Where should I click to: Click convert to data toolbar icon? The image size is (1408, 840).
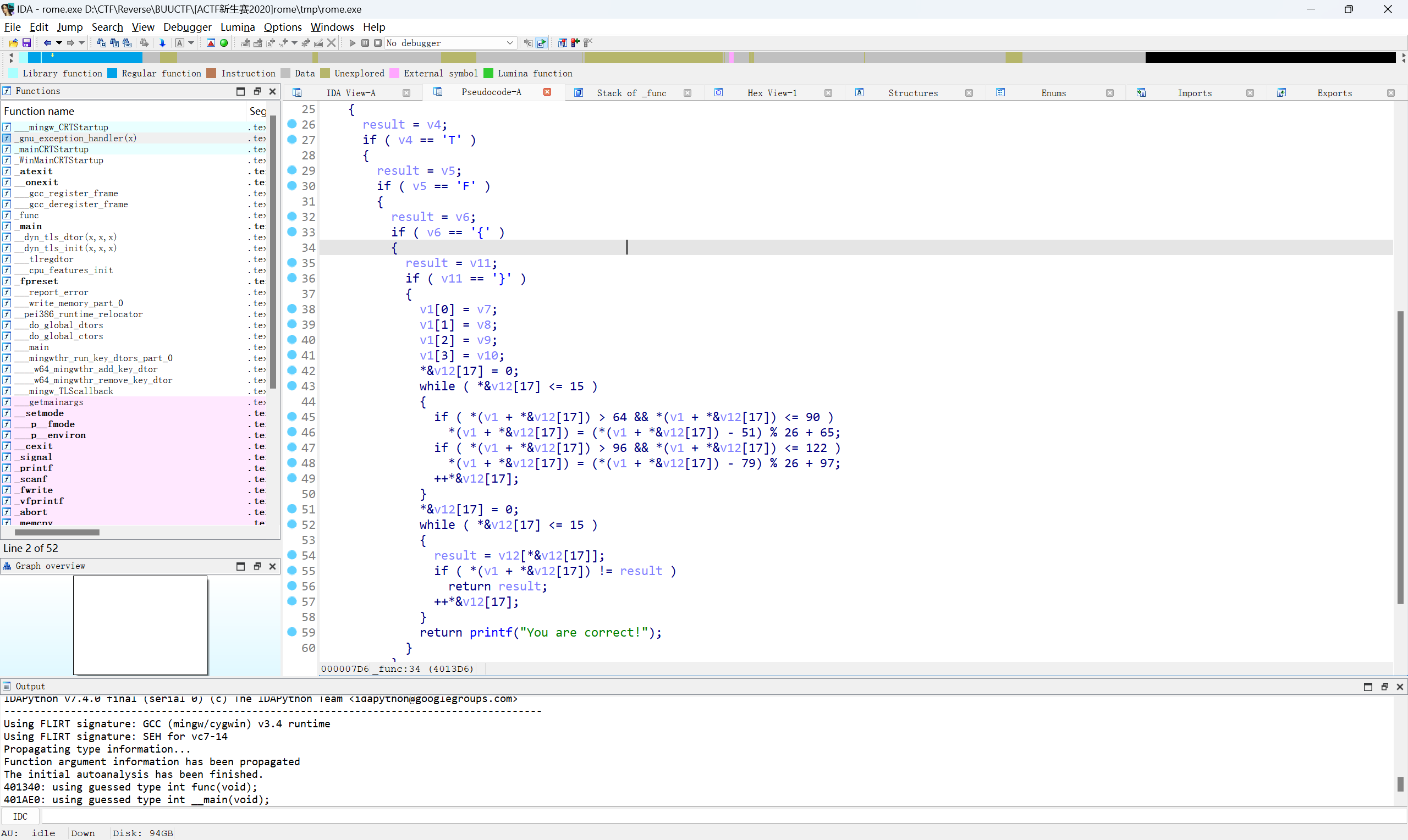tap(258, 43)
